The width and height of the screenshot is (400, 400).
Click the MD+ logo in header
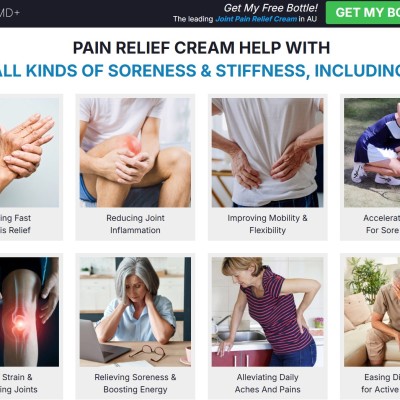pyautogui.click(x=10, y=13)
